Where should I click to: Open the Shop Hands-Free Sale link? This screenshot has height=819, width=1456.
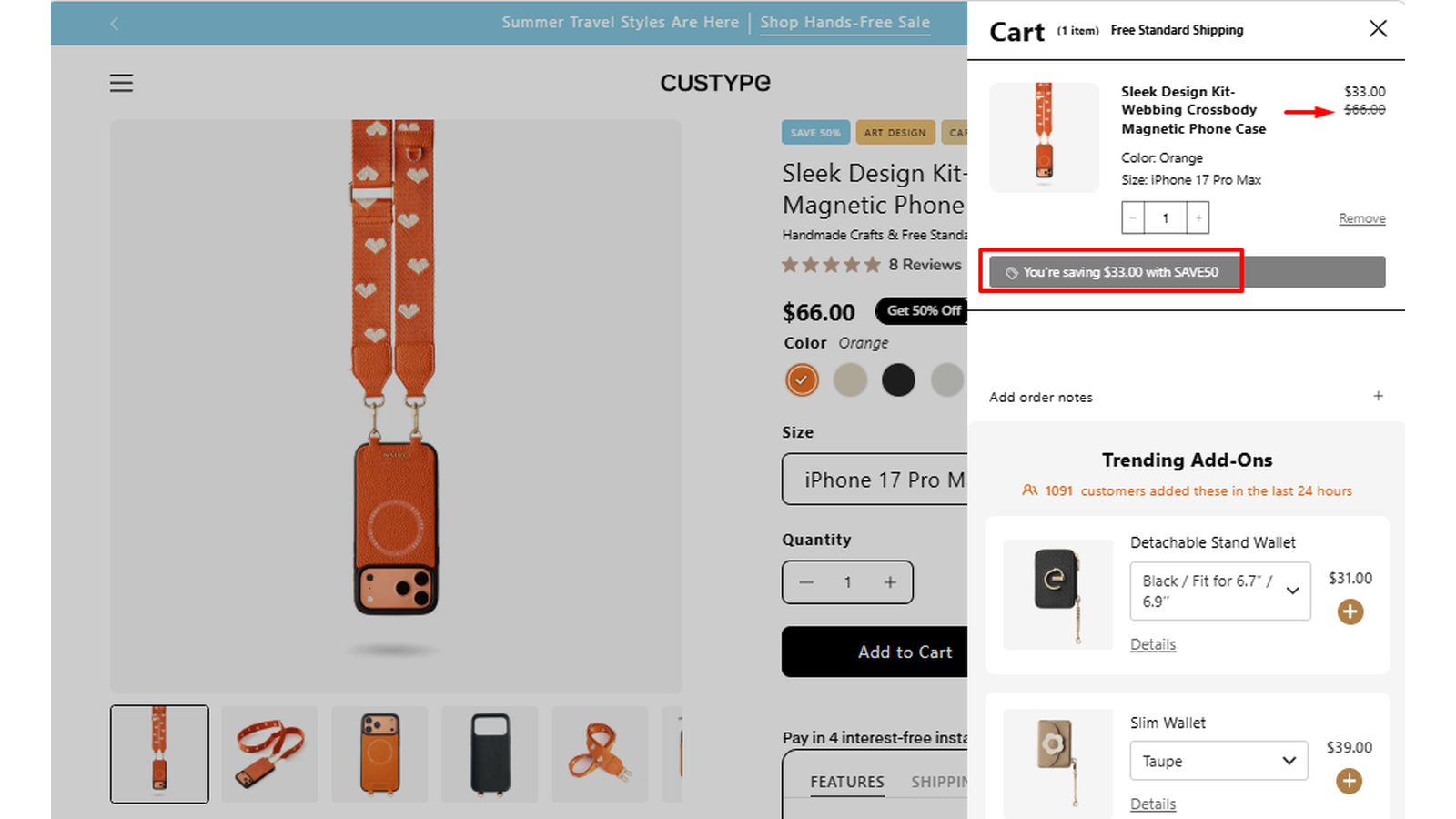pyautogui.click(x=844, y=23)
